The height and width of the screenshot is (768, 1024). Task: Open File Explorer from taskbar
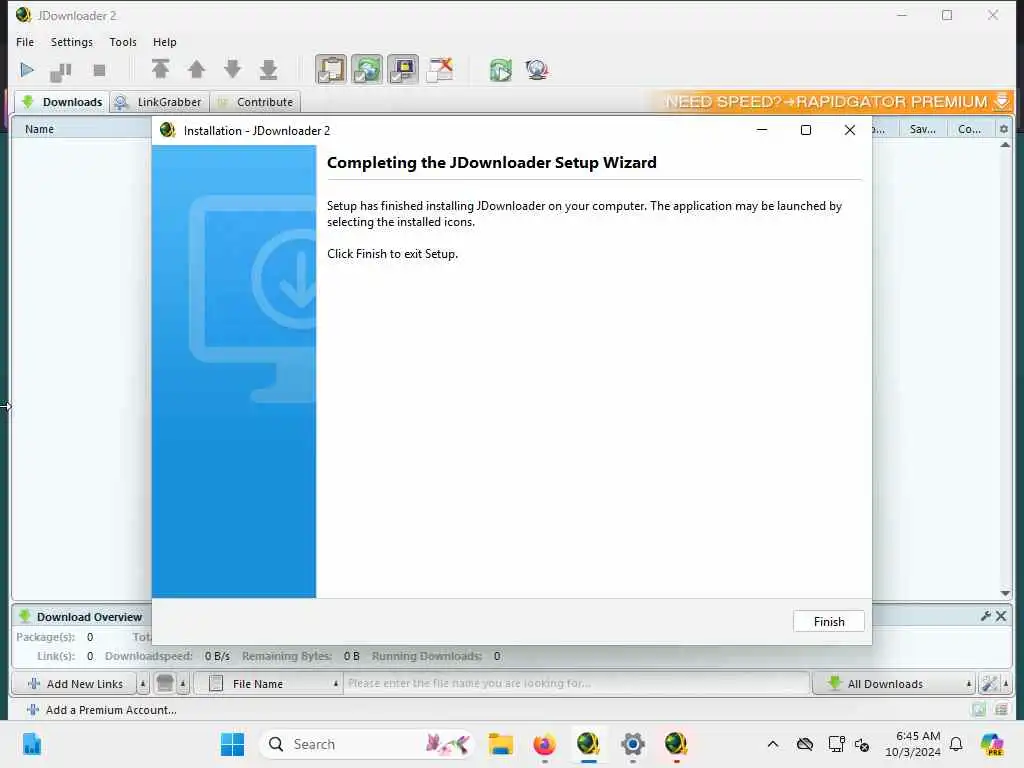click(501, 744)
